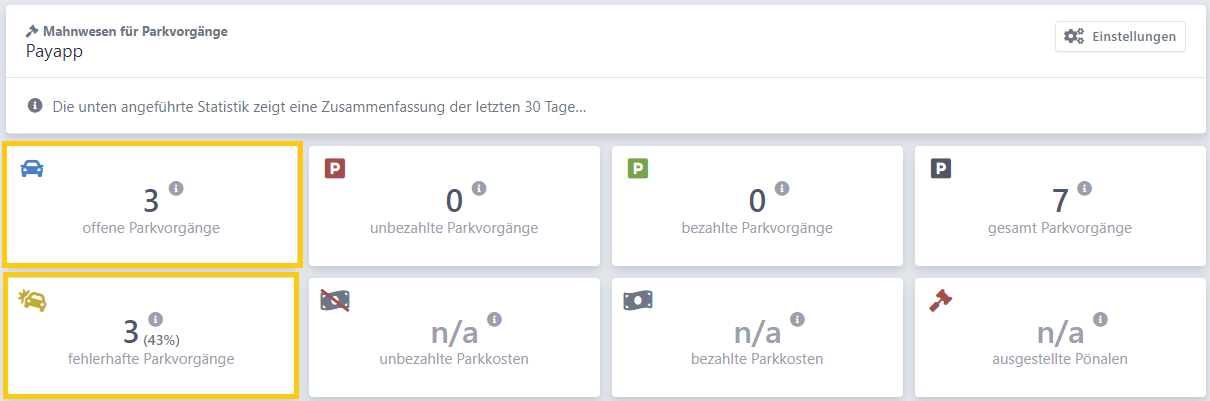The height and width of the screenshot is (401, 1210).
Task: Click the info icon in the statistics notice
Action: pyautogui.click(x=35, y=105)
